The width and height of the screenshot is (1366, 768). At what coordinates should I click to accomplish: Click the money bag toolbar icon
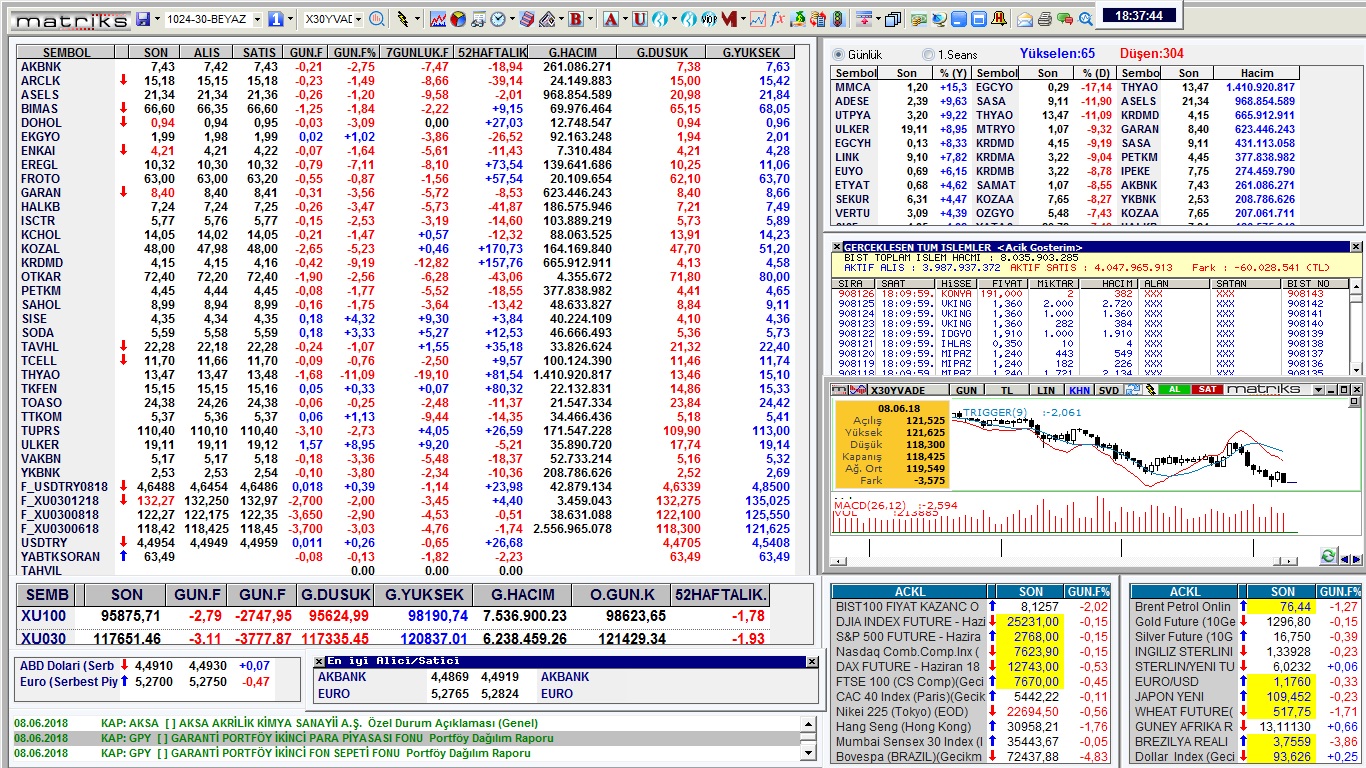(x=799, y=19)
